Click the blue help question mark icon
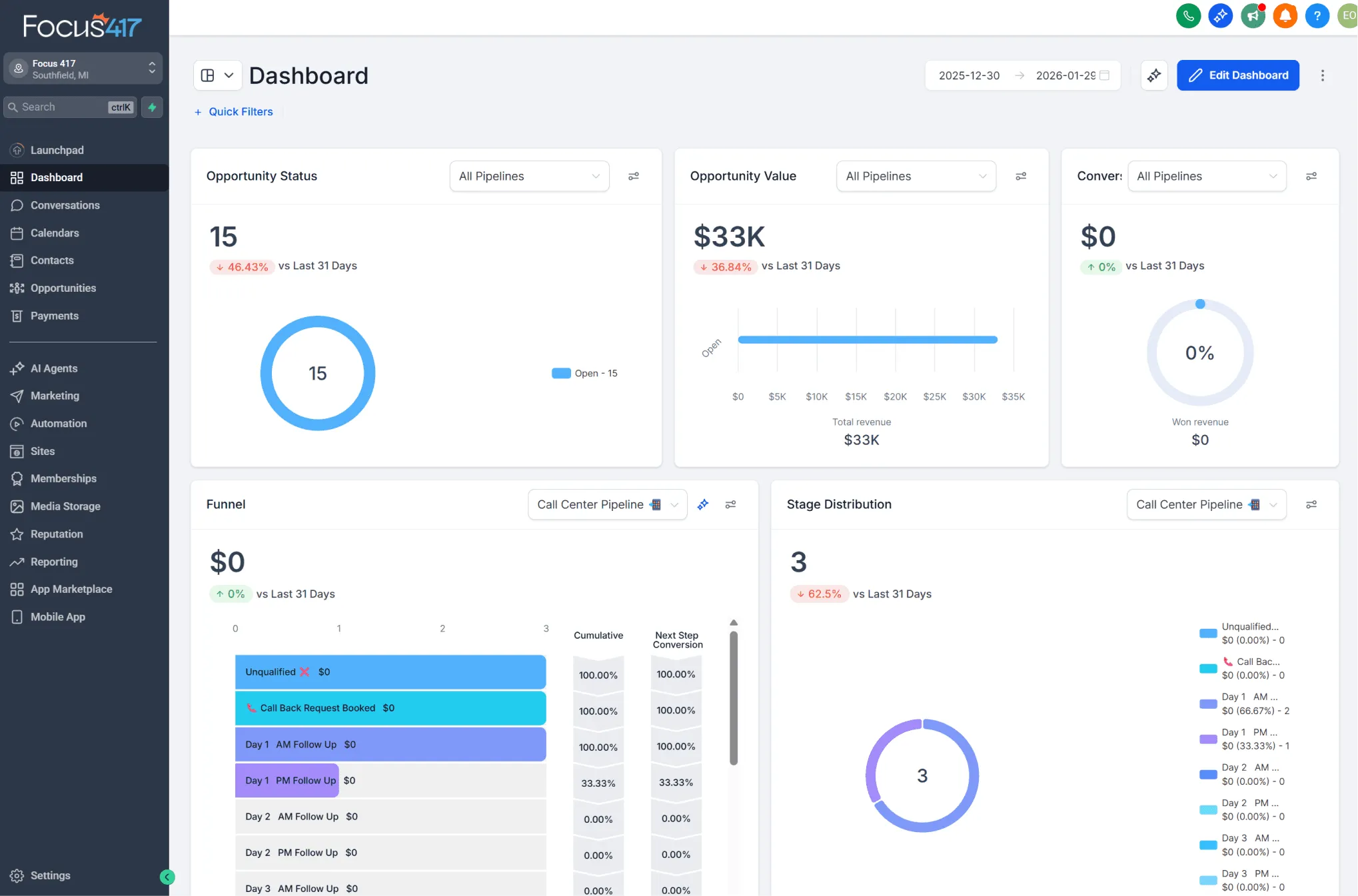The width and height of the screenshot is (1358, 896). (x=1317, y=16)
